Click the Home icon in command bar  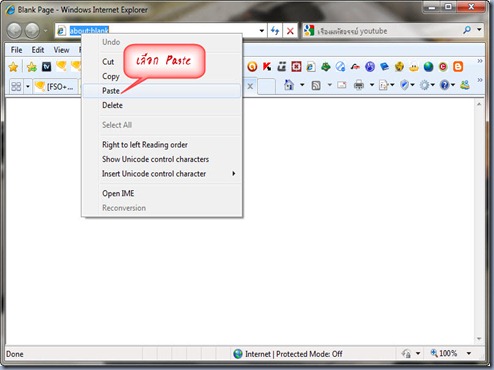[289, 85]
